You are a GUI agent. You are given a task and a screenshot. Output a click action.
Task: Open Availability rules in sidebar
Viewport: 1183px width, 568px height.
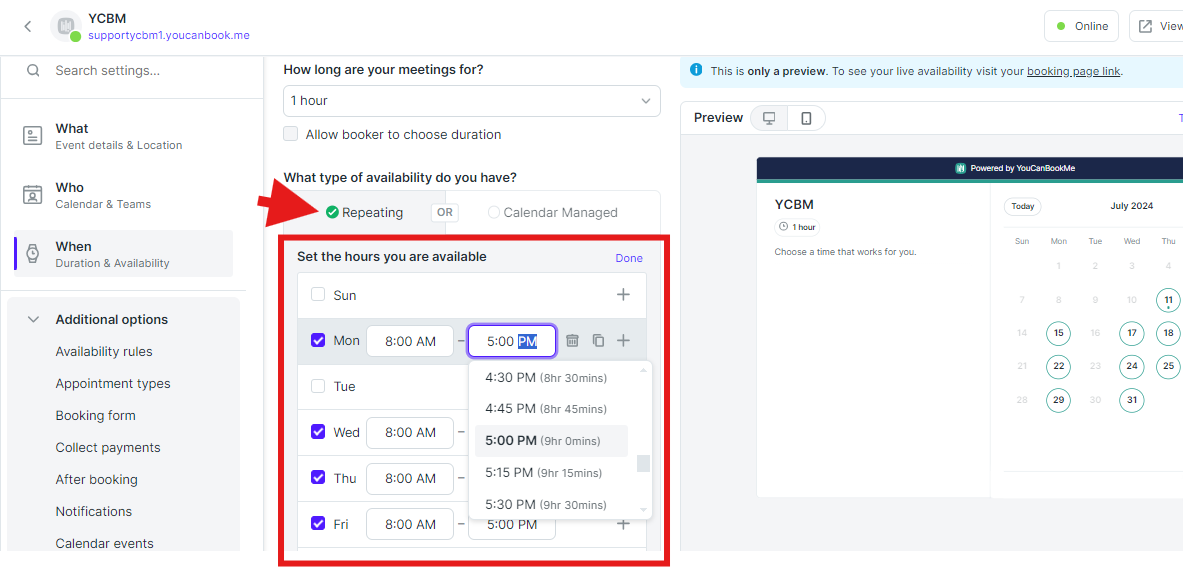click(x=104, y=352)
